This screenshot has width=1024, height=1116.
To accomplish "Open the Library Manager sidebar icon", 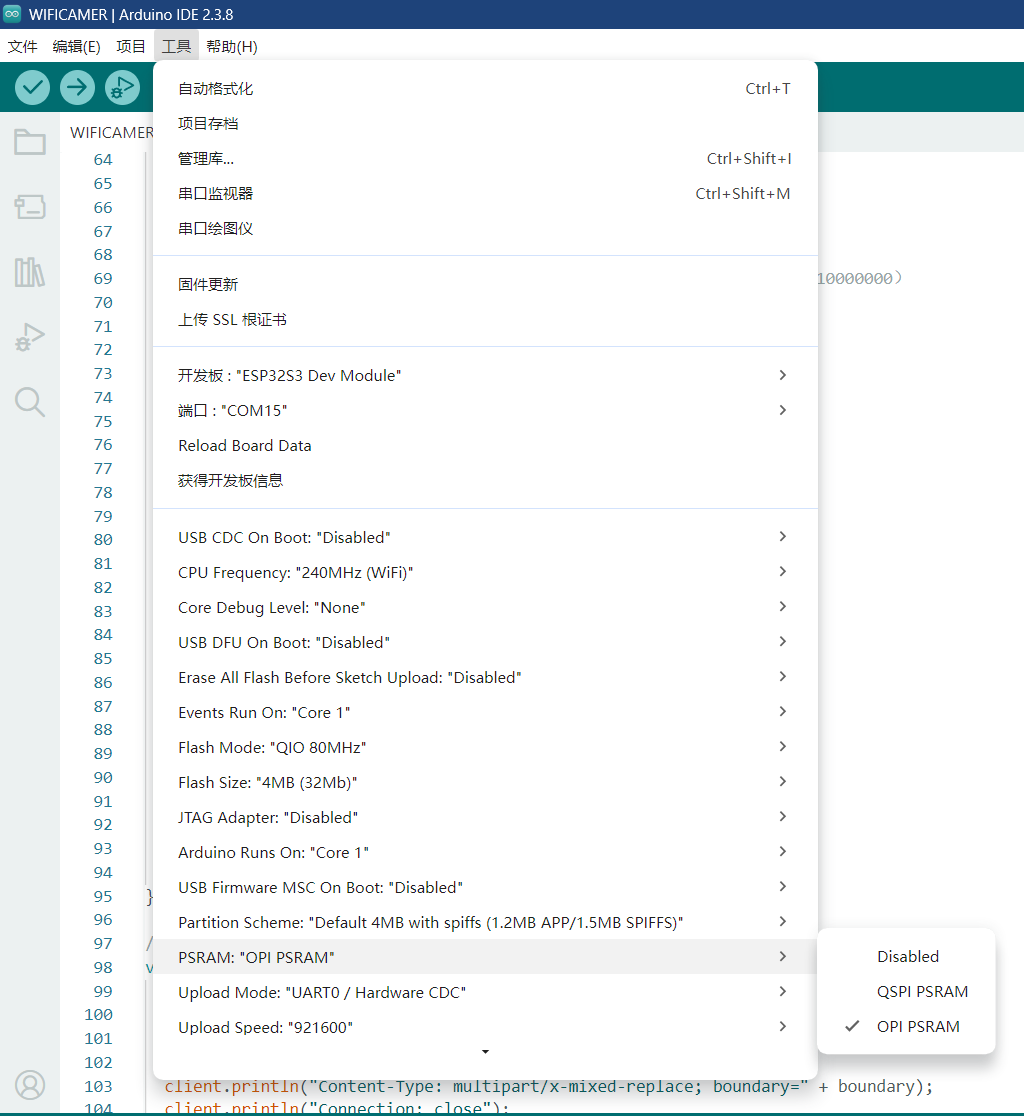I will point(30,272).
